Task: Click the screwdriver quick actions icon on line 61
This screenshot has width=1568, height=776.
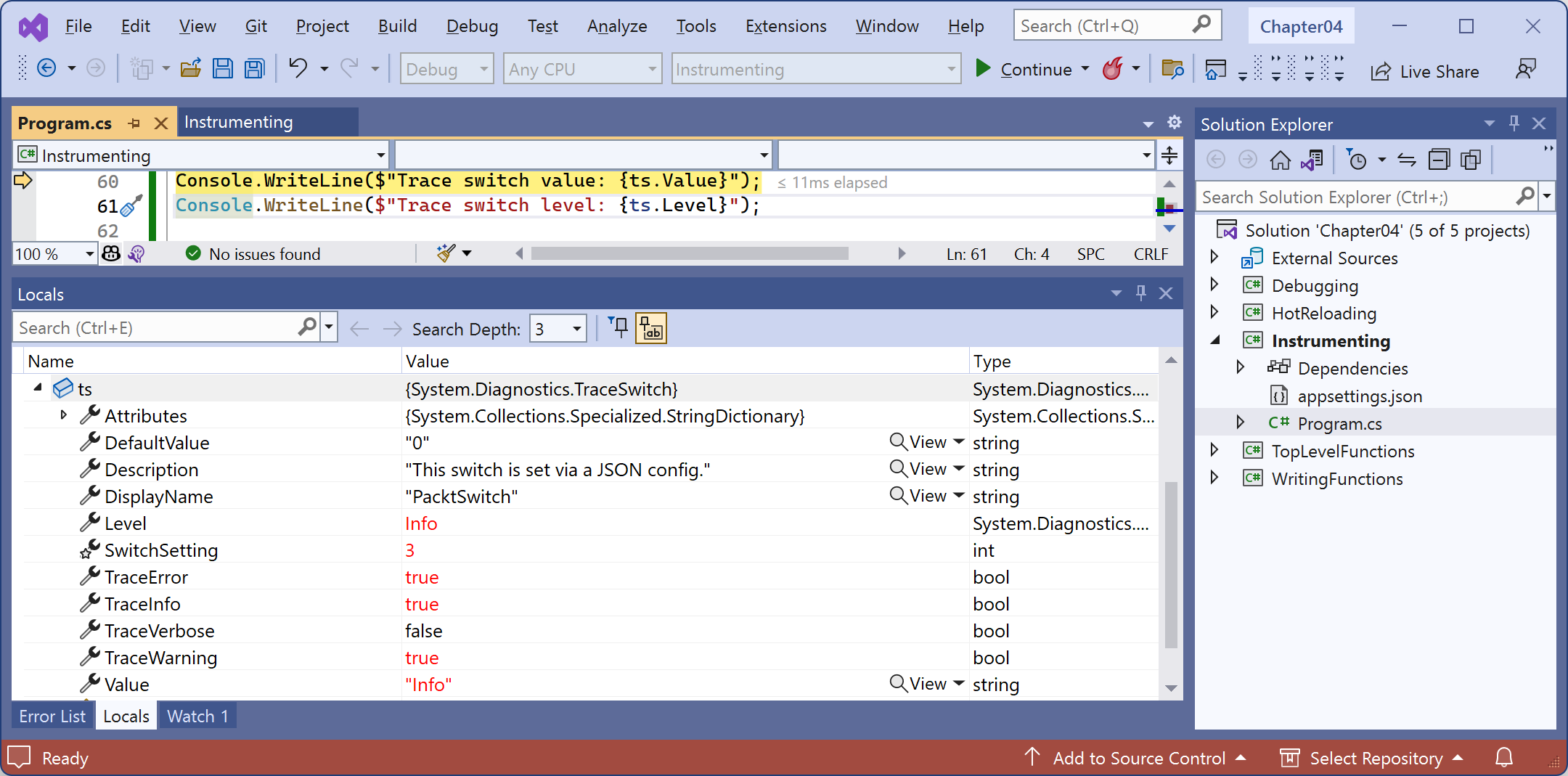Action: [131, 206]
